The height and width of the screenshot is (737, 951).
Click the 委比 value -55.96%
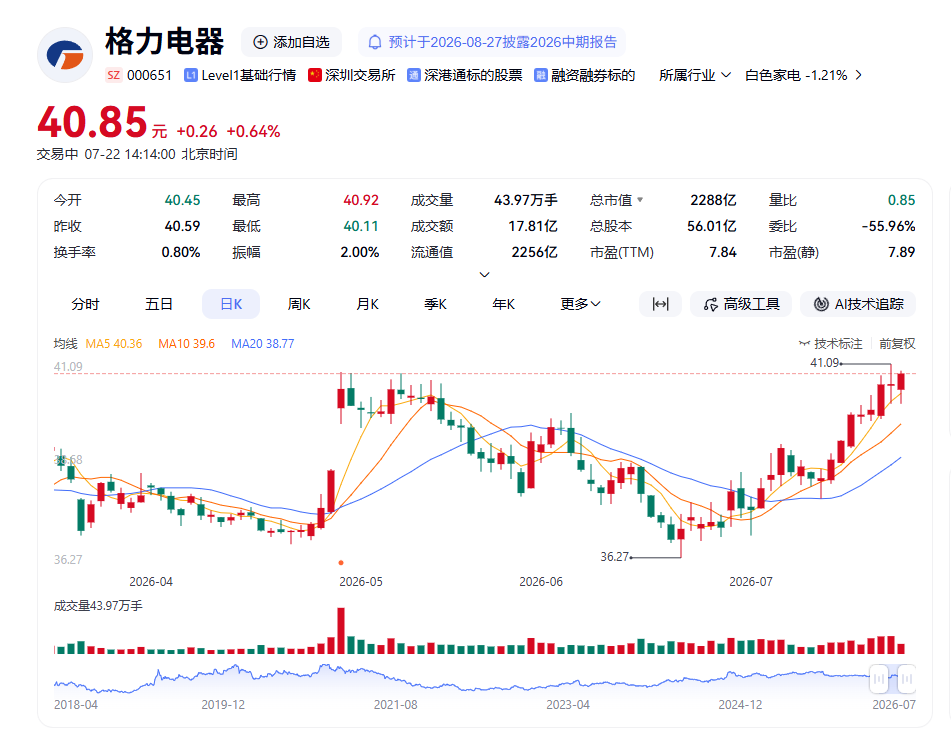tap(889, 226)
